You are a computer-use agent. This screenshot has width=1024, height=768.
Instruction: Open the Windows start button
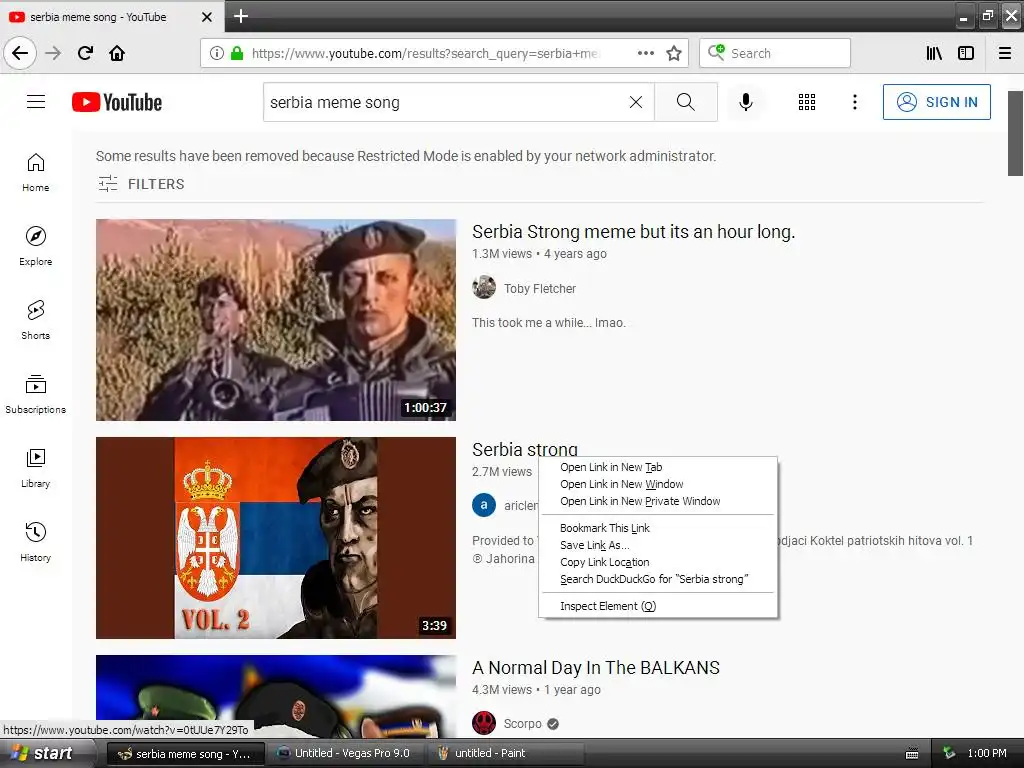coord(44,753)
